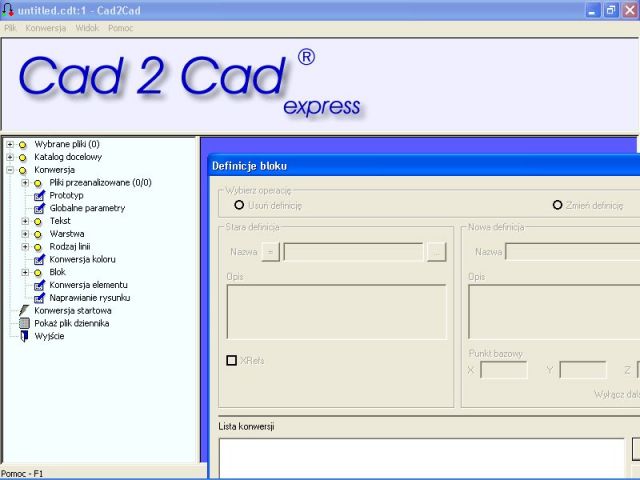Click yellow circle icon beside Rodzaj linii
Screen dimensions: 640x480
38,247
